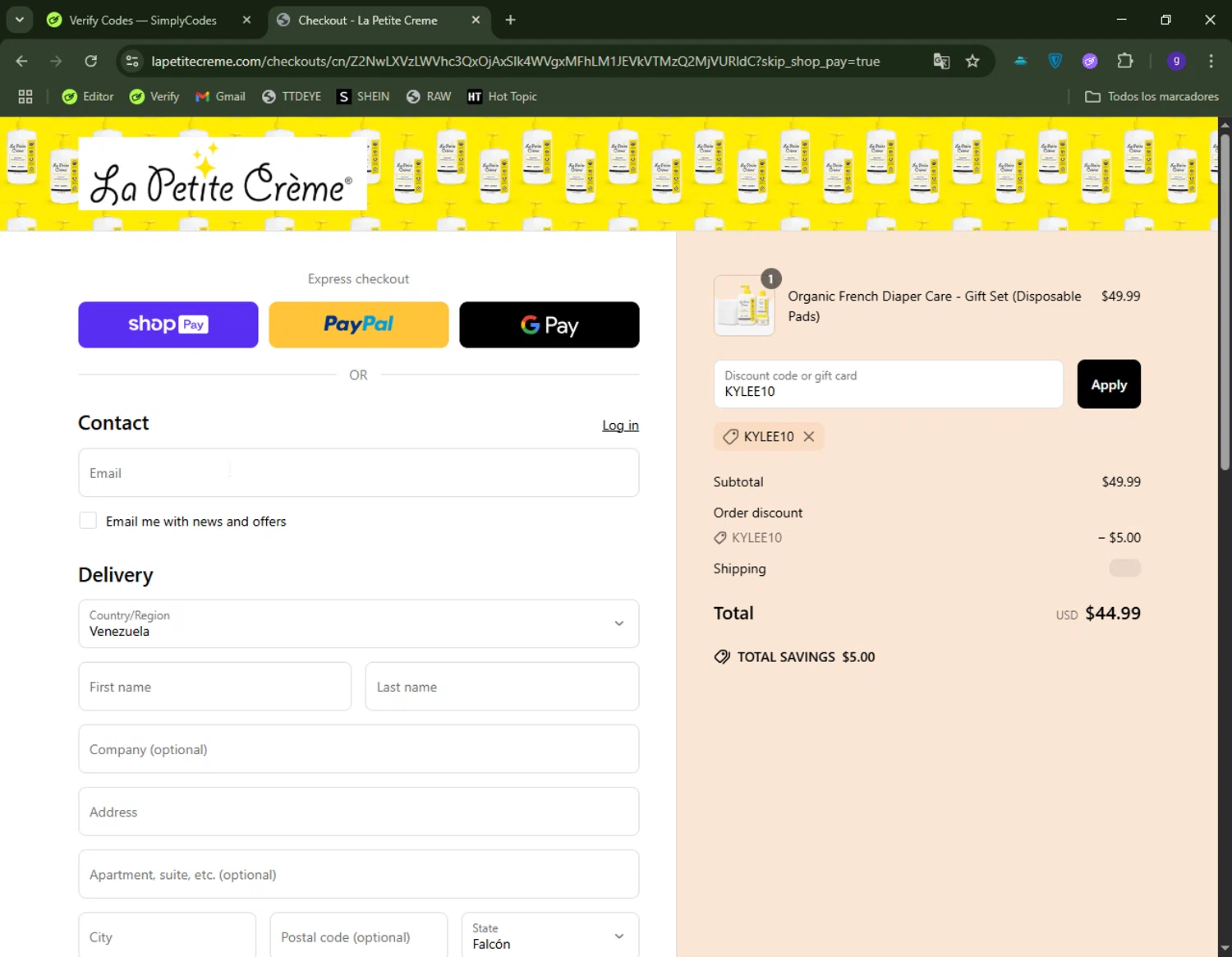Open the Chrome profile avatar
Image resolution: width=1232 pixels, height=957 pixels.
pos(1176,61)
